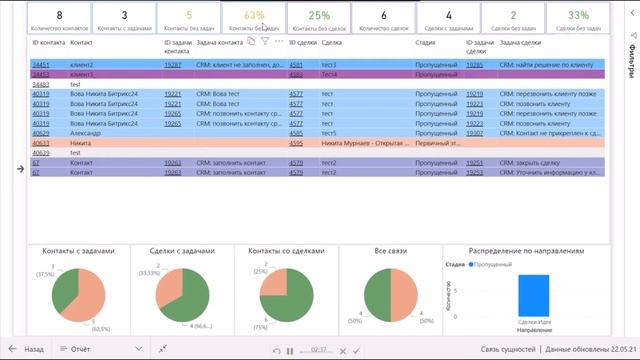Select the клиент2 contact cell
Viewport: 640px width, 360px height.
pos(82,64)
